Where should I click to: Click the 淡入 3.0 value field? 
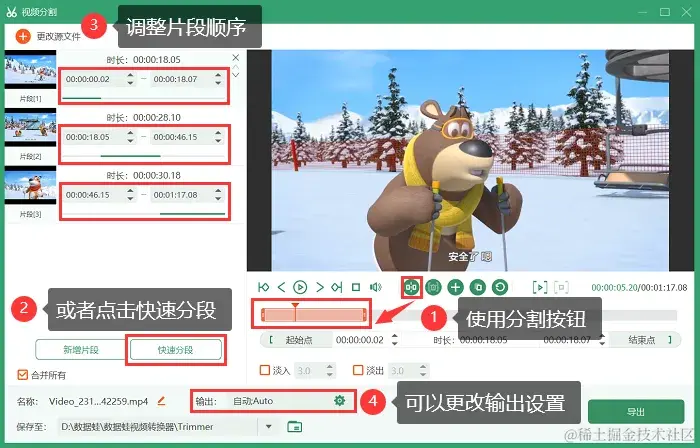(310, 370)
